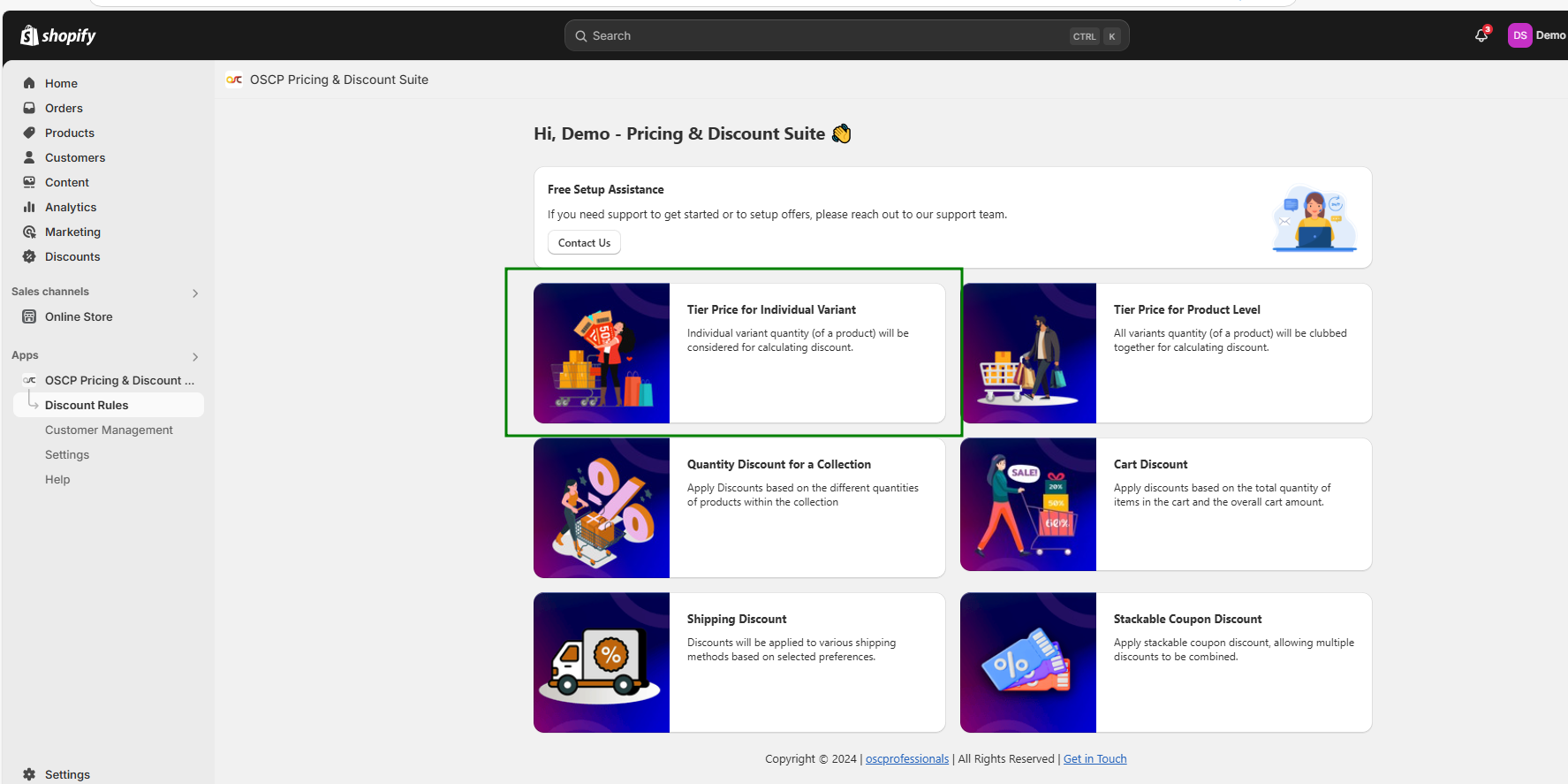Open the oscprofessionals footer link
1568x784 pixels.
(906, 758)
